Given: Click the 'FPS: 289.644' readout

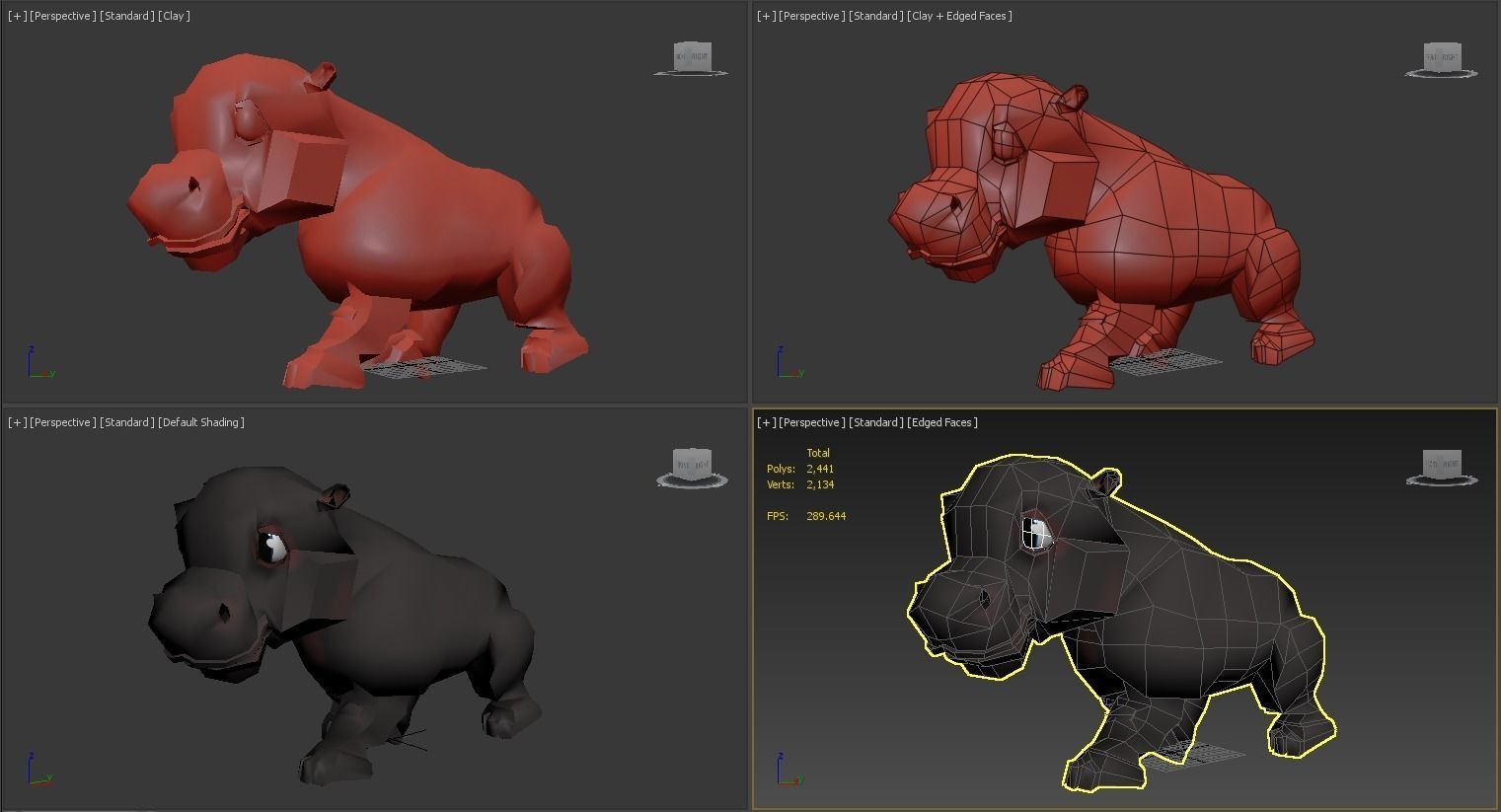Looking at the screenshot, I should (806, 516).
